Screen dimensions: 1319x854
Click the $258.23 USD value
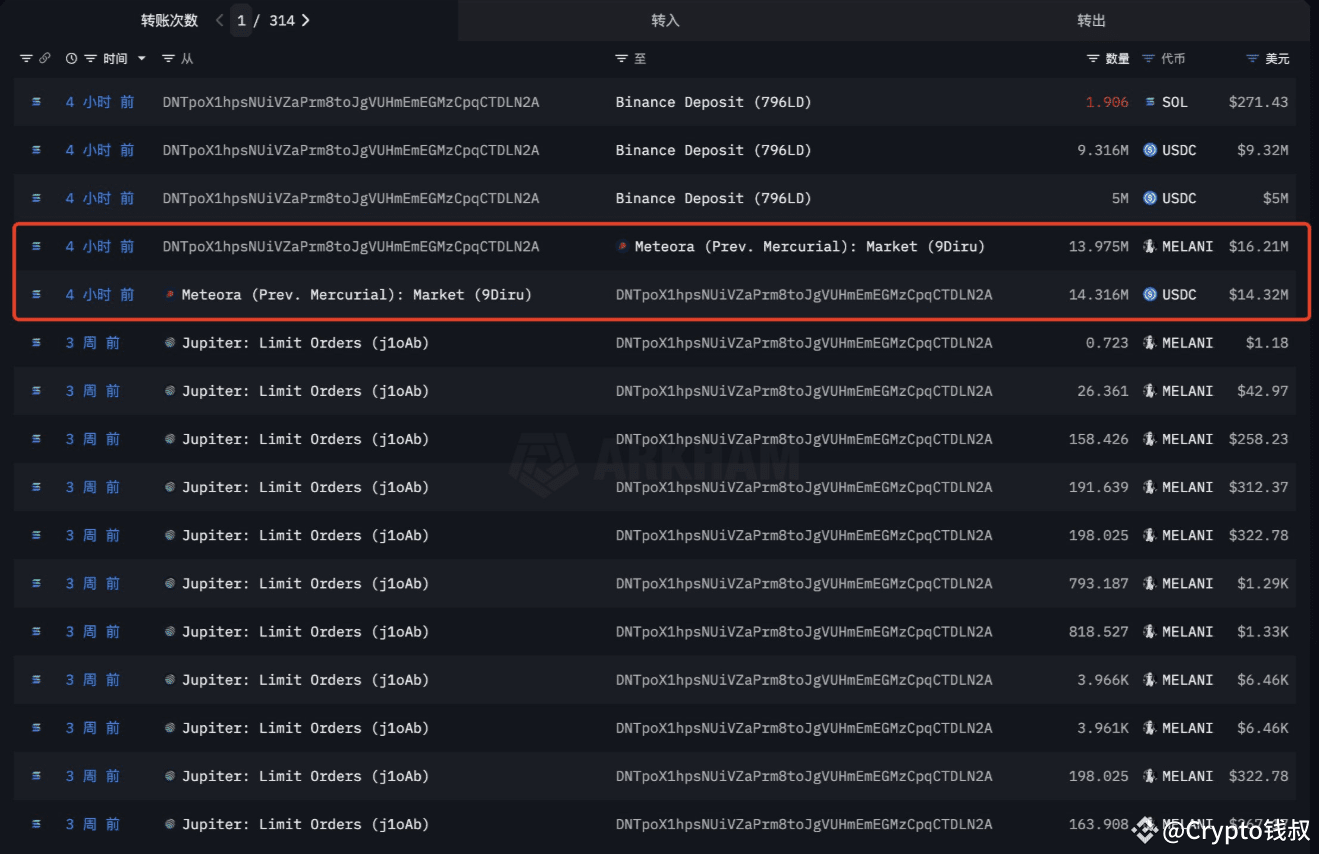1259,439
